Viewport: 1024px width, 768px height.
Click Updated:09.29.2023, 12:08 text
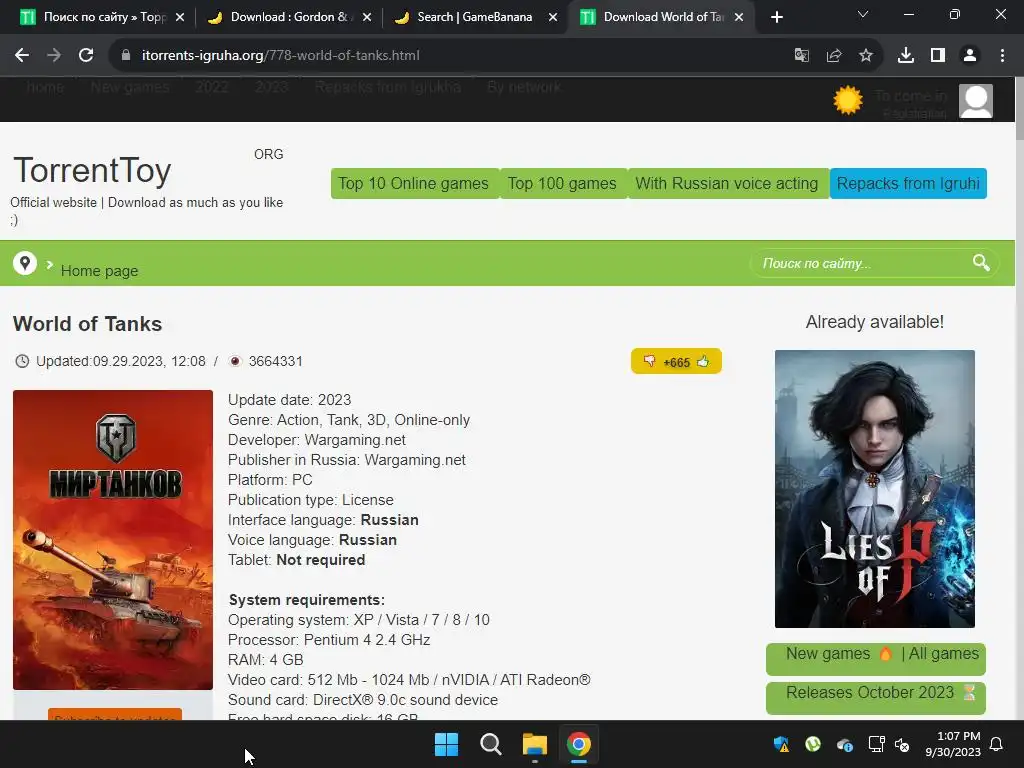121,361
